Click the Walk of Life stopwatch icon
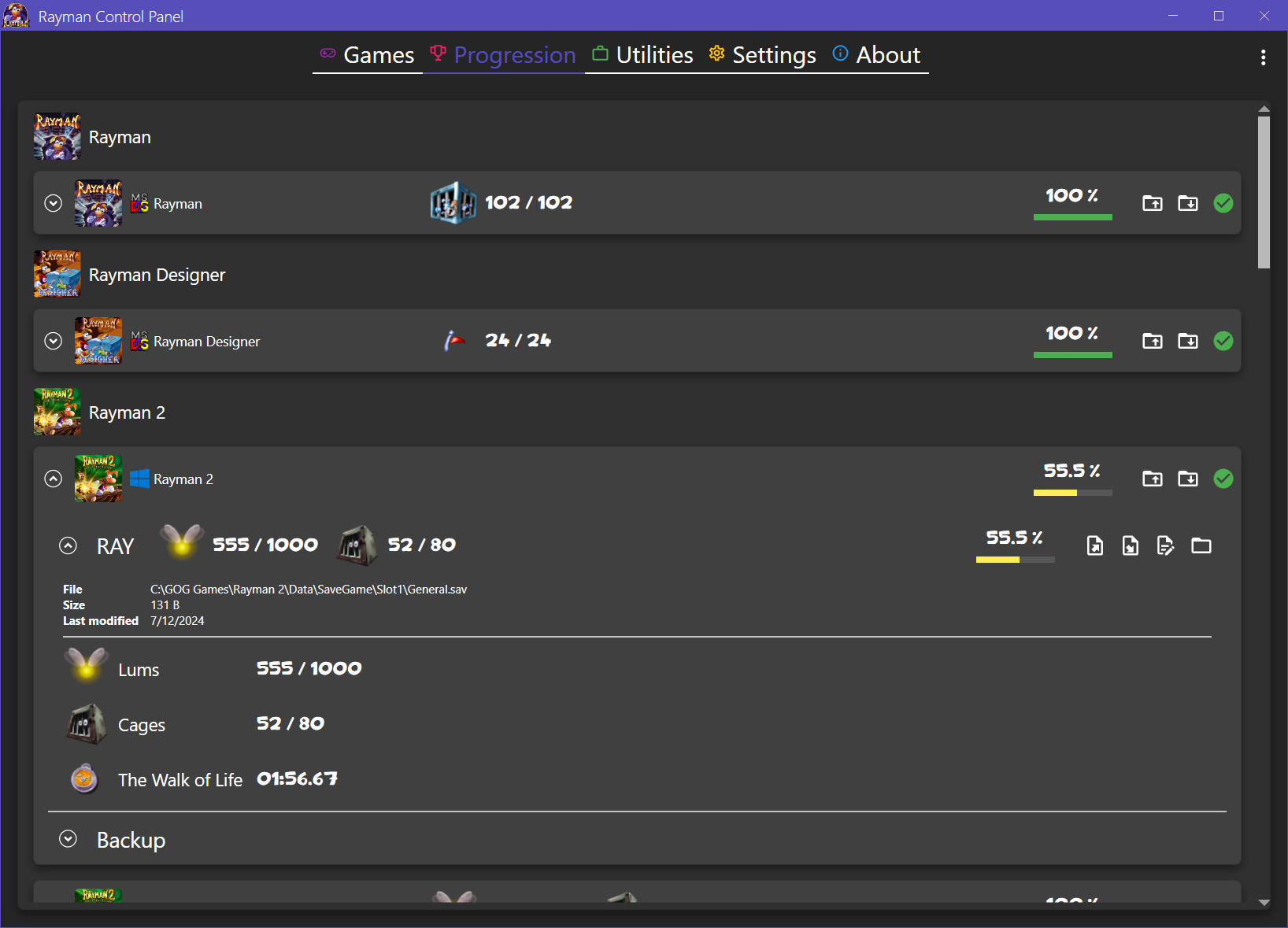 [x=84, y=778]
